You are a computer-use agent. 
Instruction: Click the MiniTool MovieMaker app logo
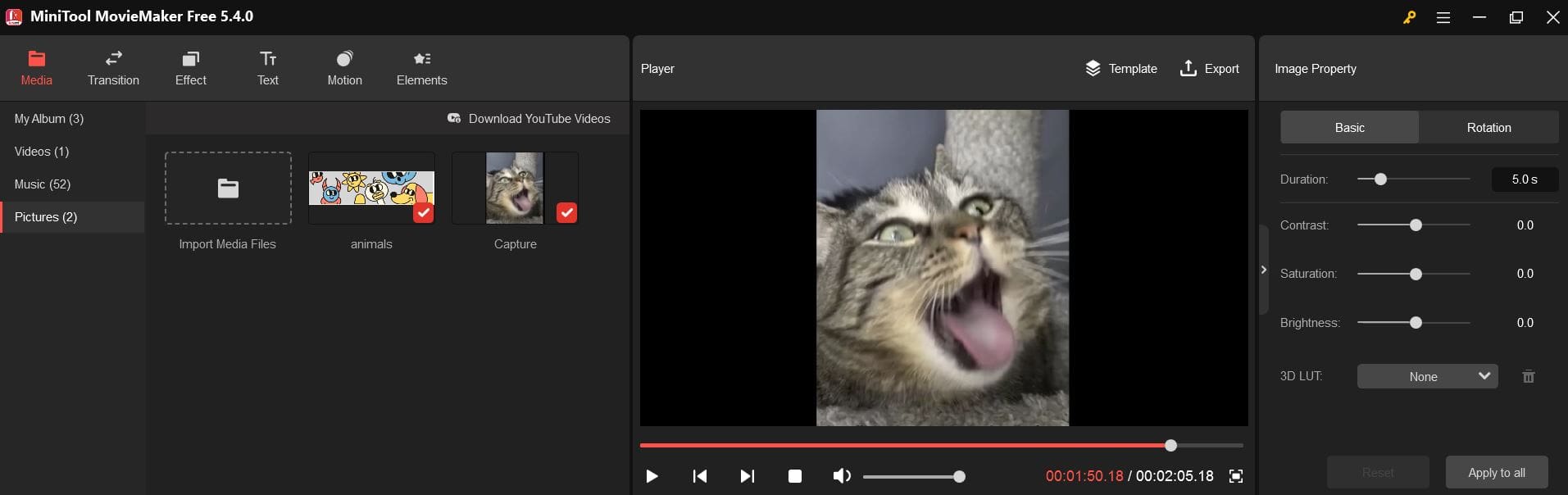pyautogui.click(x=14, y=16)
